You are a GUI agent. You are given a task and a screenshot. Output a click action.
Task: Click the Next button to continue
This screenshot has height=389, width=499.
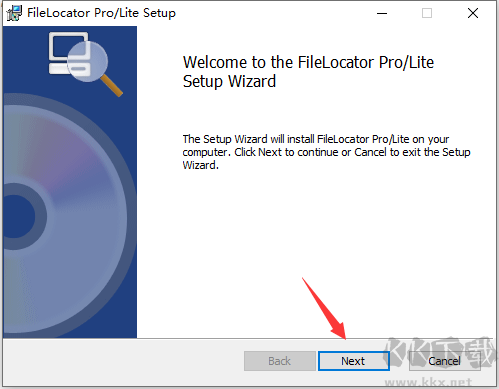354,361
